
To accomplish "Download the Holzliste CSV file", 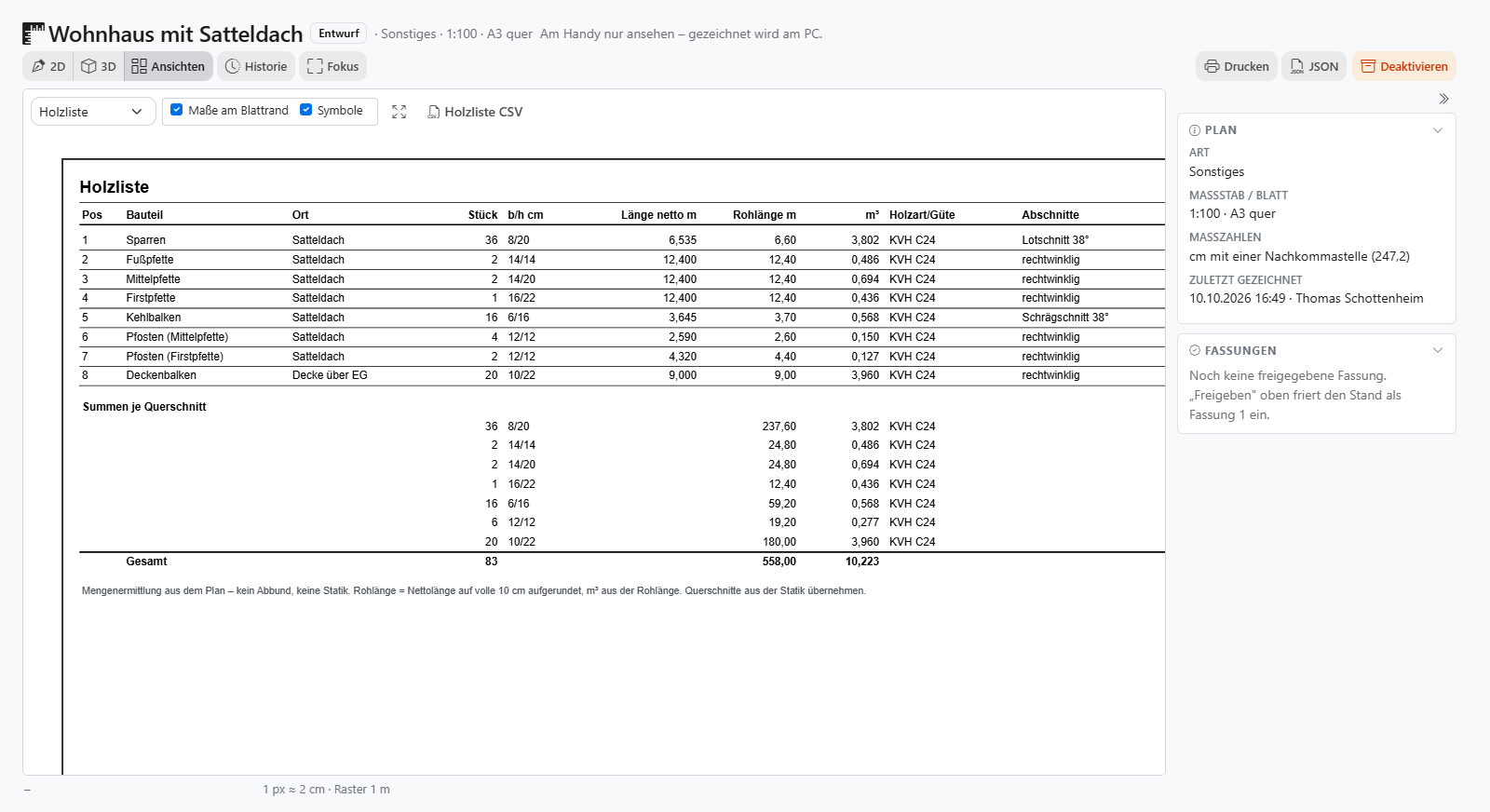I will pos(475,112).
